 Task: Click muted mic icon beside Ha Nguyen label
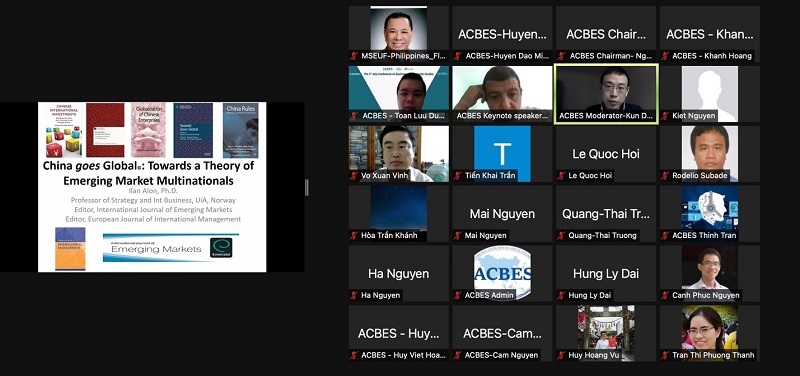pos(353,295)
